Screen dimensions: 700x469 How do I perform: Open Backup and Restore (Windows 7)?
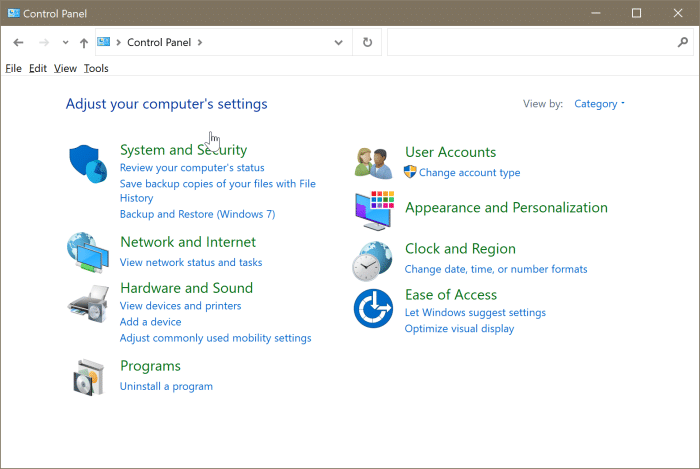(x=197, y=214)
